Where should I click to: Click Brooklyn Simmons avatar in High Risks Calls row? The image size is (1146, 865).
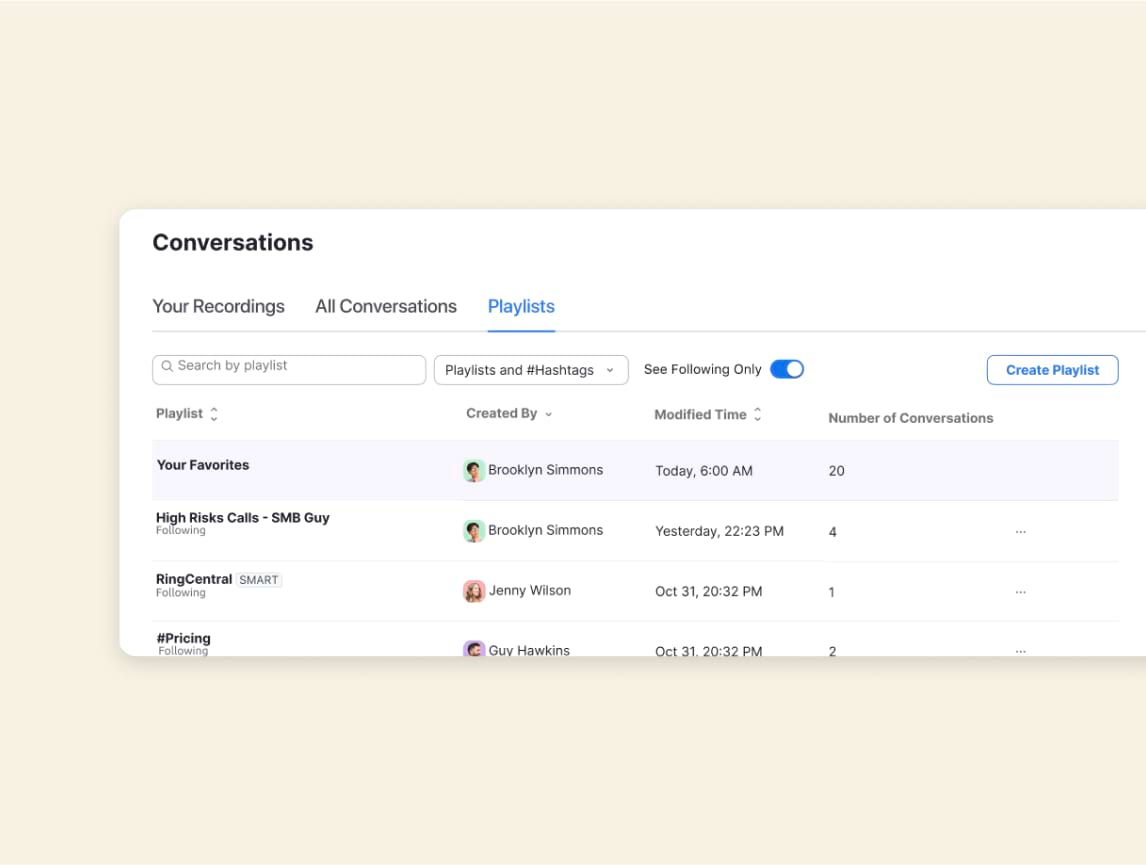point(474,531)
